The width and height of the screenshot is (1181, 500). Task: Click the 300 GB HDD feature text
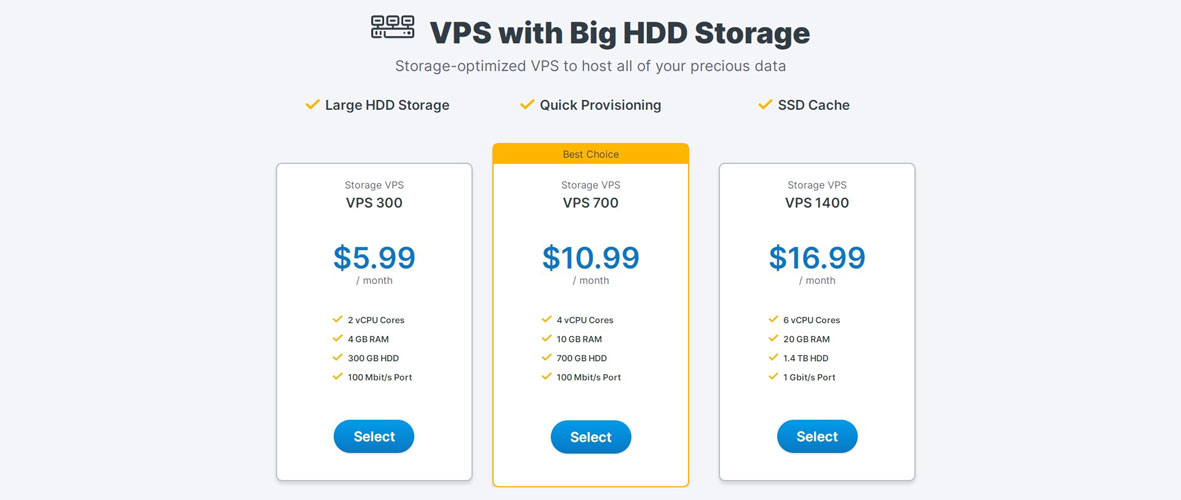(373, 358)
